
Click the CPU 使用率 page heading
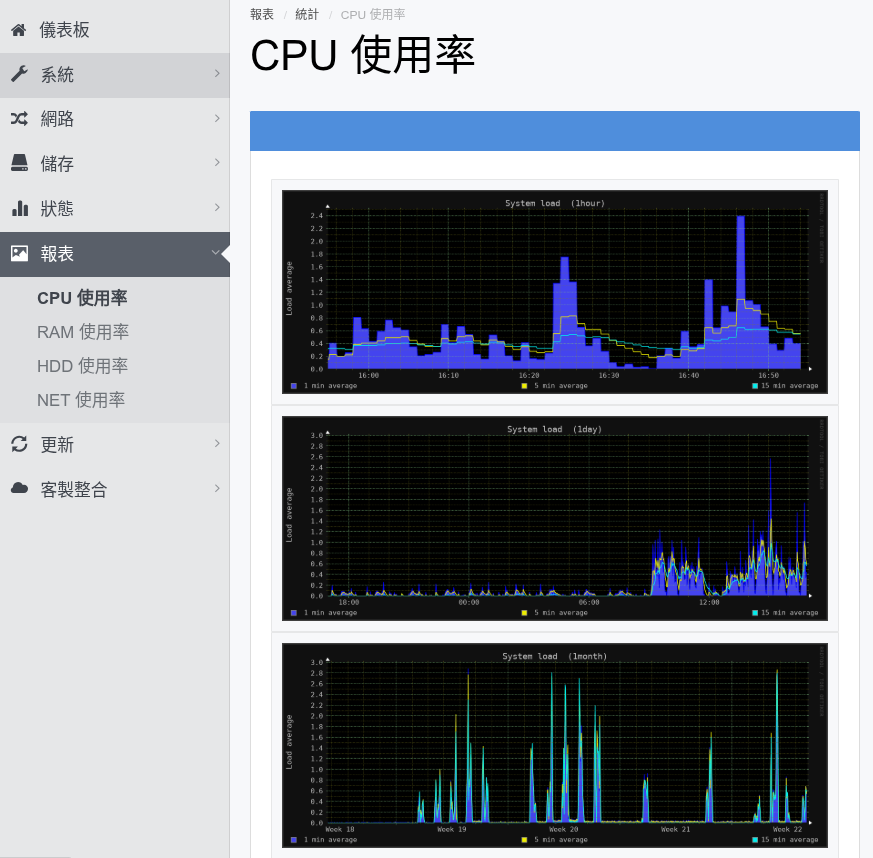tap(363, 55)
